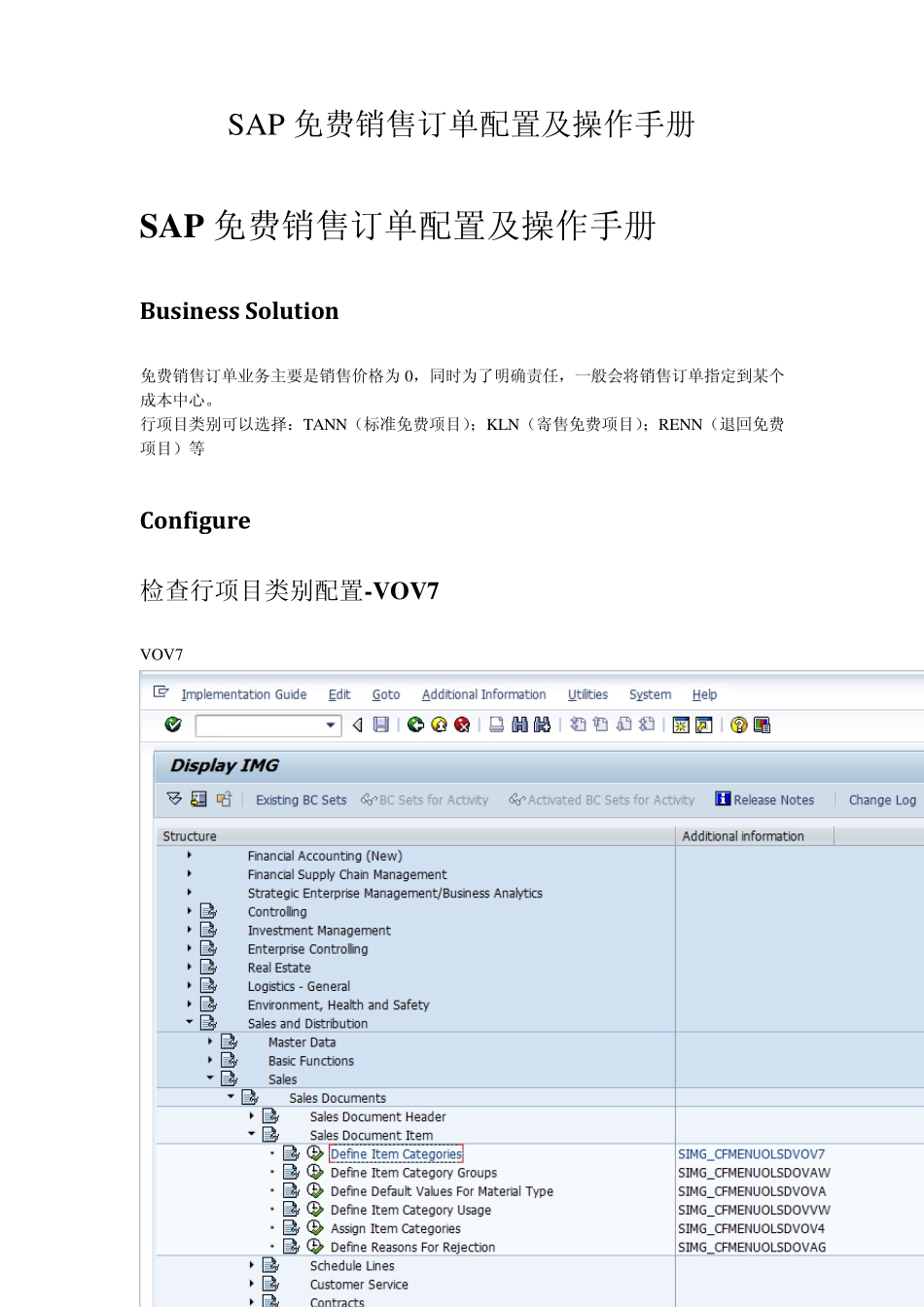Viewport: 924px width, 1307px height.
Task: Click the Change Log button
Action: point(882,799)
